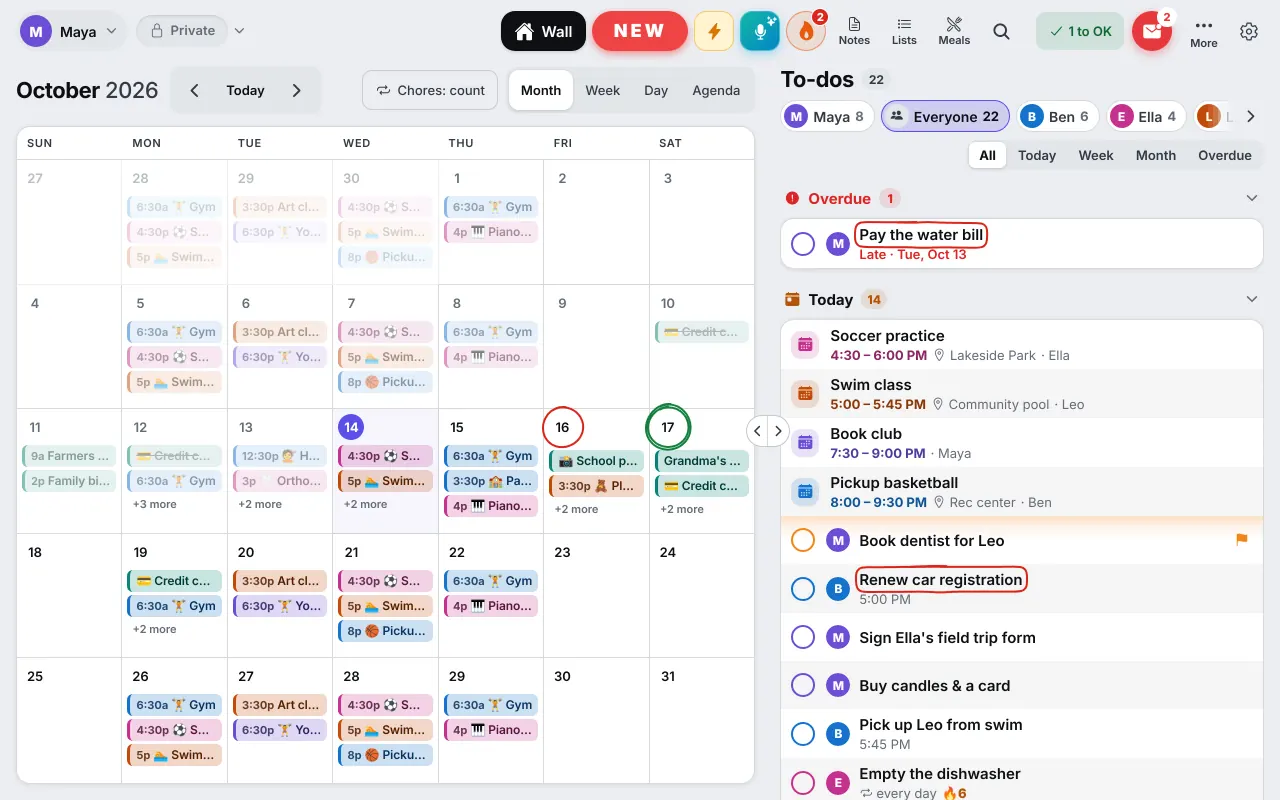
Task: Switch to the Month view tab
Action: [x=541, y=90]
